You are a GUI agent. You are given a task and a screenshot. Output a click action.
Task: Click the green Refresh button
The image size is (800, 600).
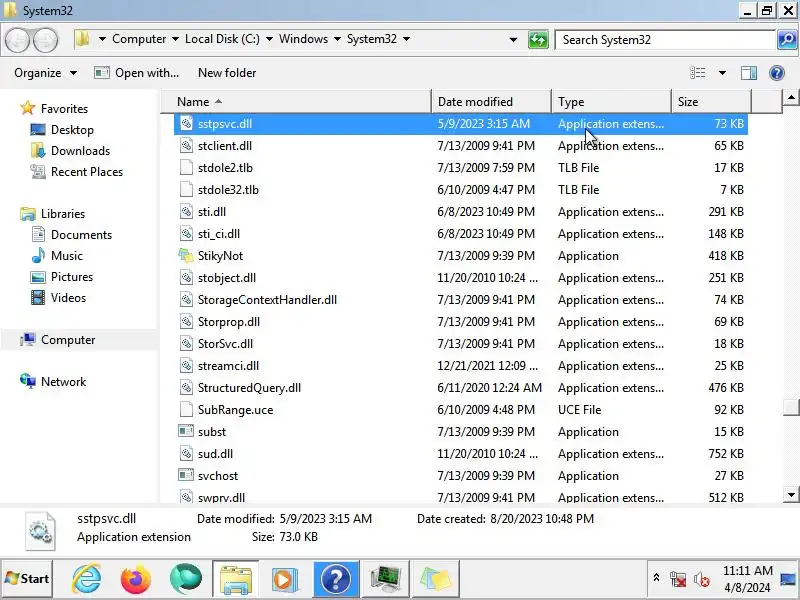pyautogui.click(x=538, y=40)
